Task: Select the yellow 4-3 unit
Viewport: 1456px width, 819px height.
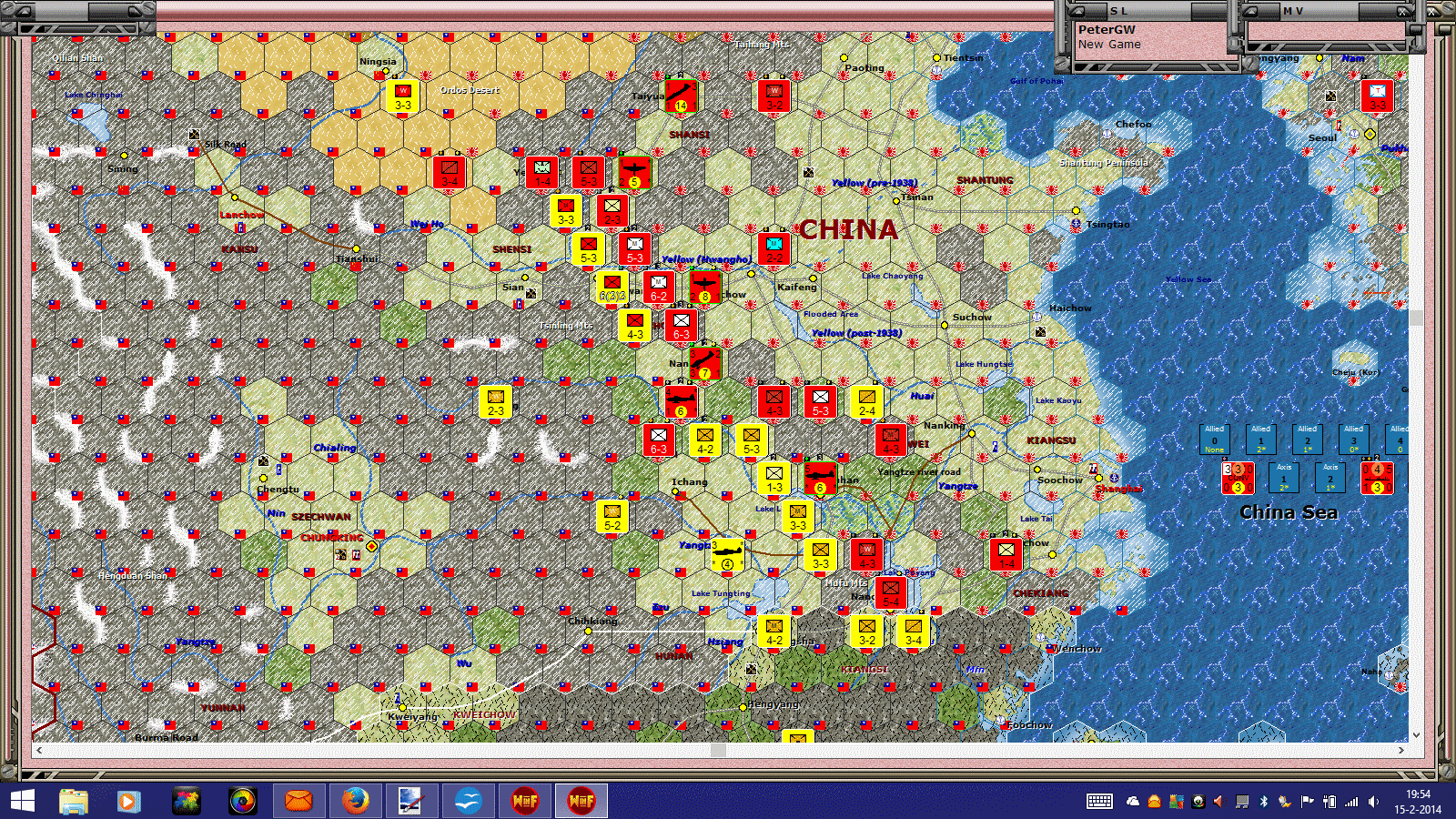Action: 634,326
